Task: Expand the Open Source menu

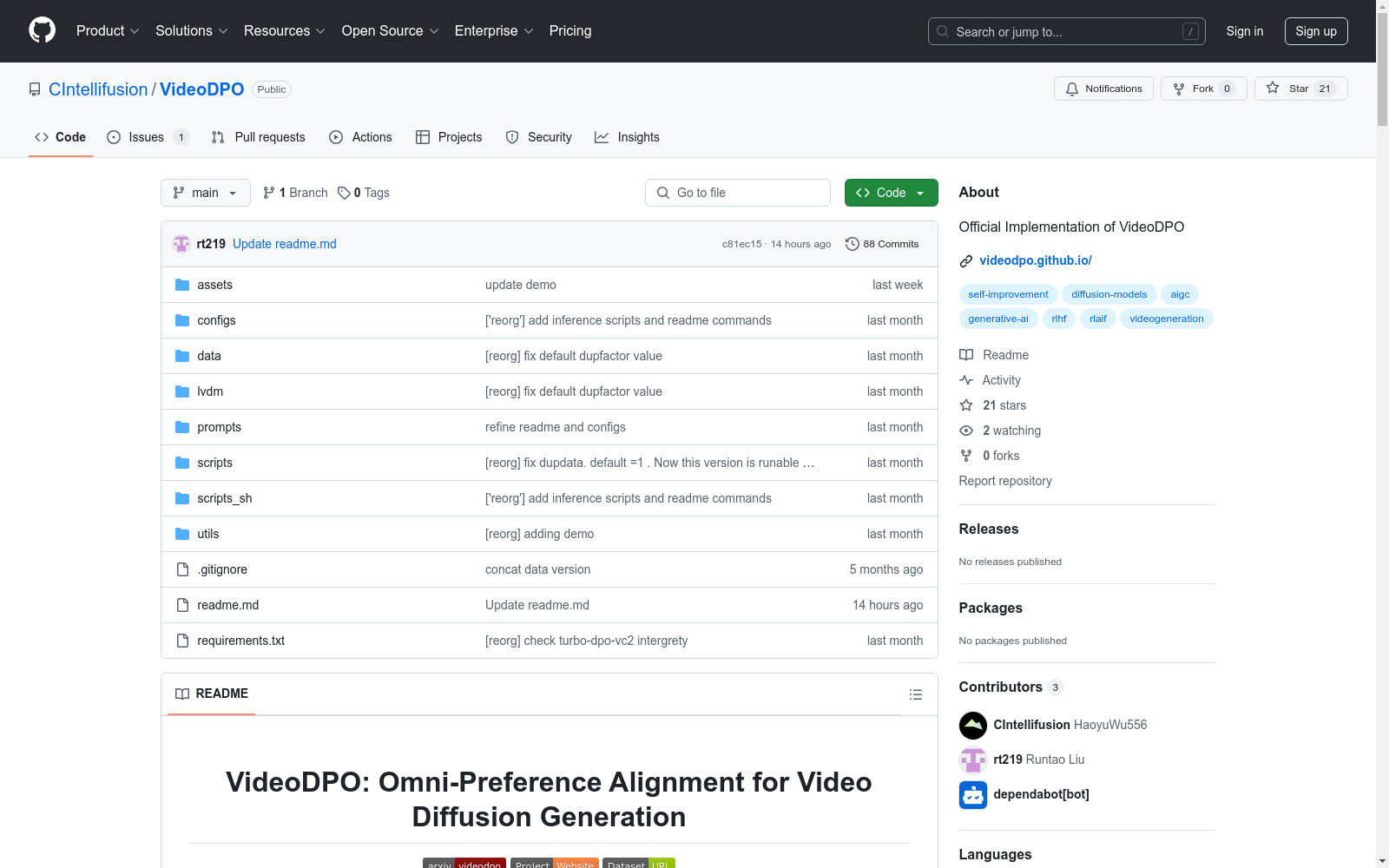Action: (x=391, y=30)
